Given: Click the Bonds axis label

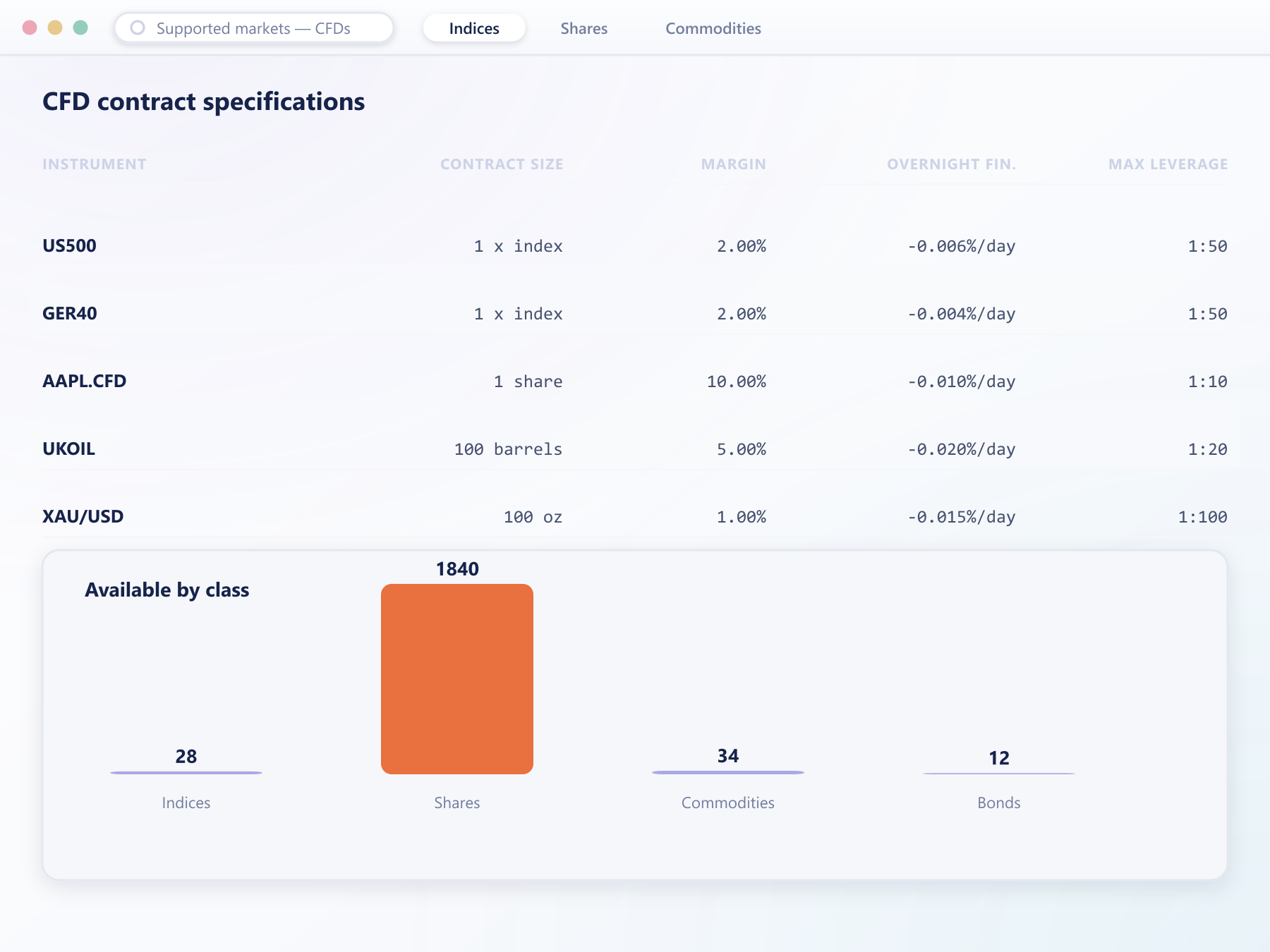Looking at the screenshot, I should tap(999, 803).
